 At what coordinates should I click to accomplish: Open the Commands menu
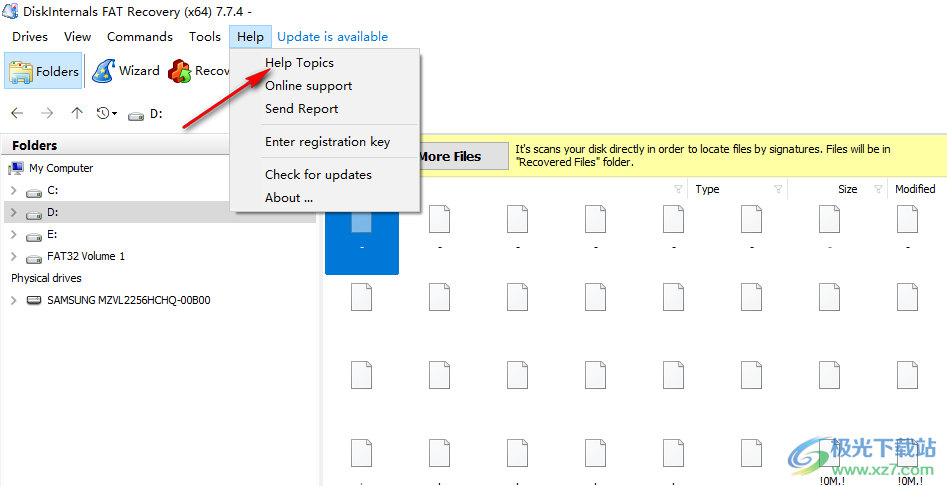[x=140, y=37]
